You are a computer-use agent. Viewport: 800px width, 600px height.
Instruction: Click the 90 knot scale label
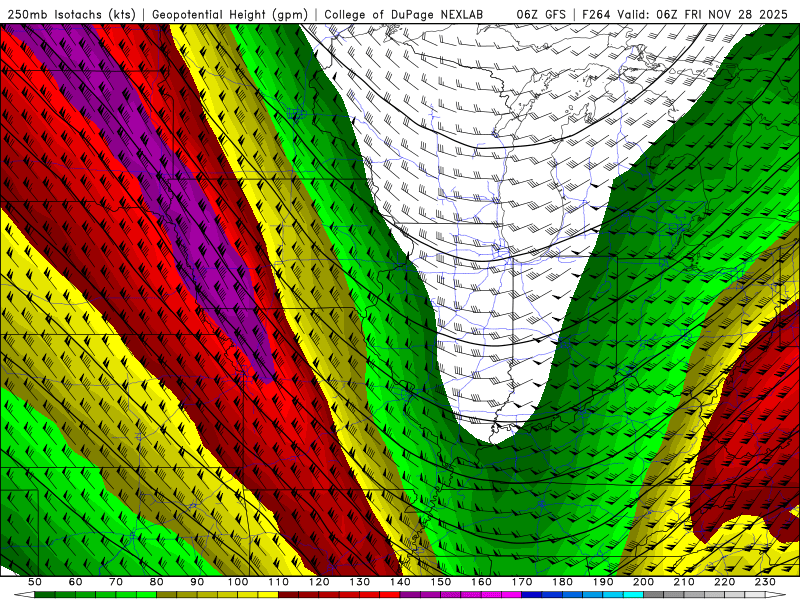197,582
